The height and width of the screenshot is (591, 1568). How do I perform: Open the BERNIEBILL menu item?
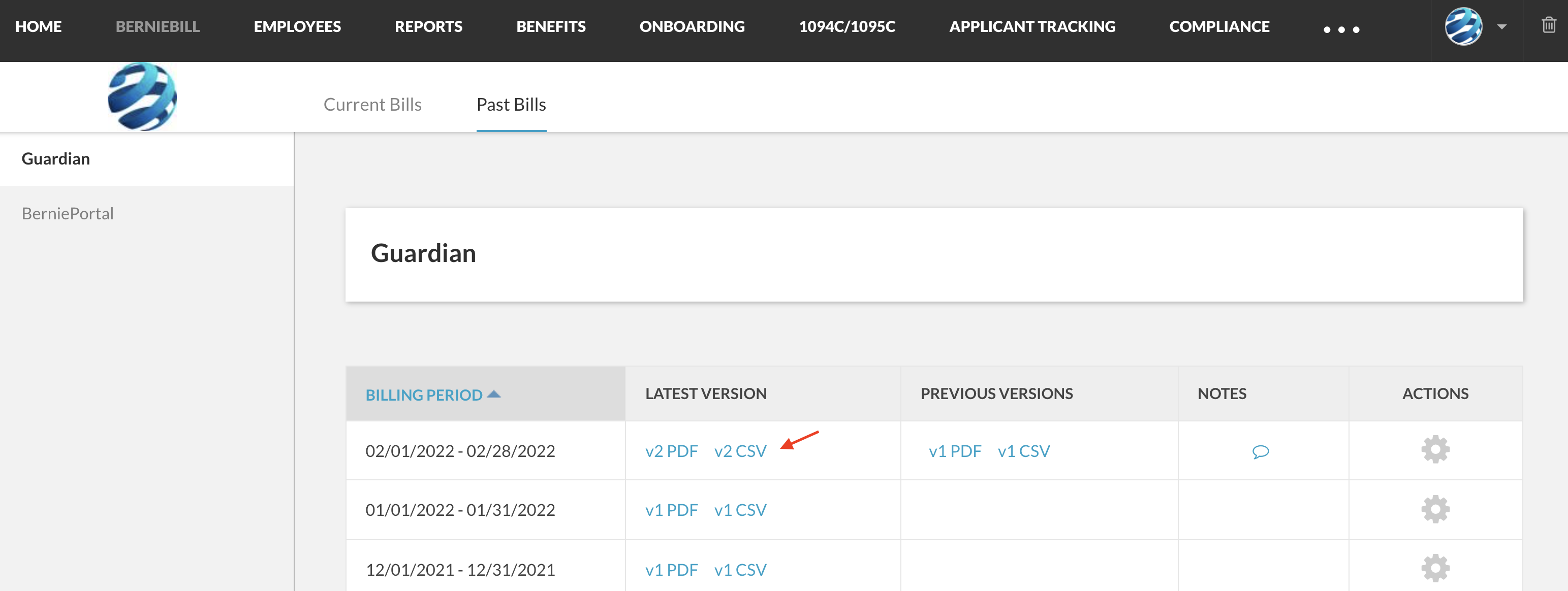(158, 27)
